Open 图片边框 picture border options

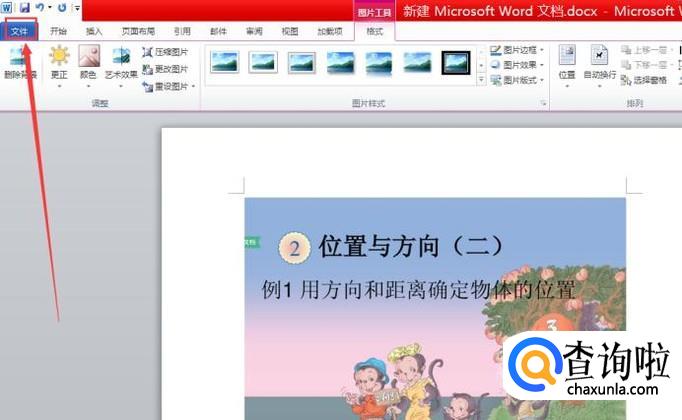[x=517, y=50]
